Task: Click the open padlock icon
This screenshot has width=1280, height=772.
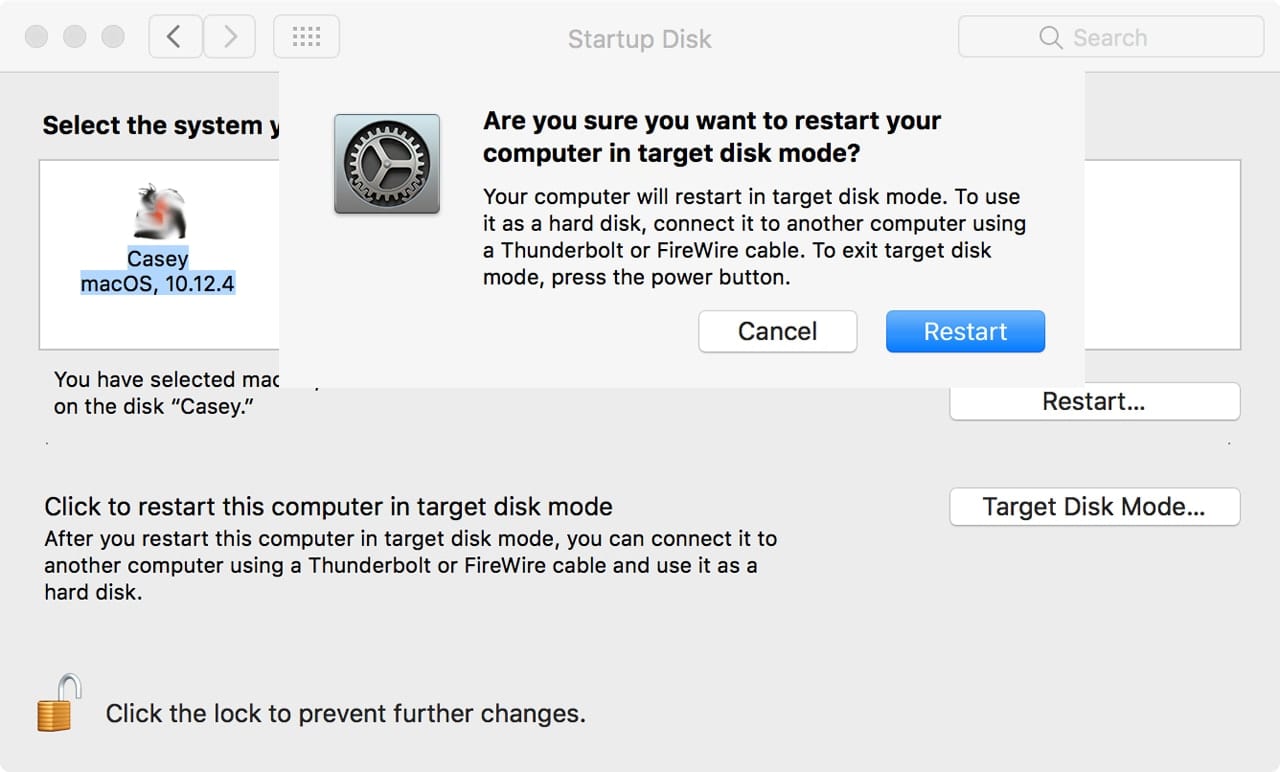Action: (59, 704)
